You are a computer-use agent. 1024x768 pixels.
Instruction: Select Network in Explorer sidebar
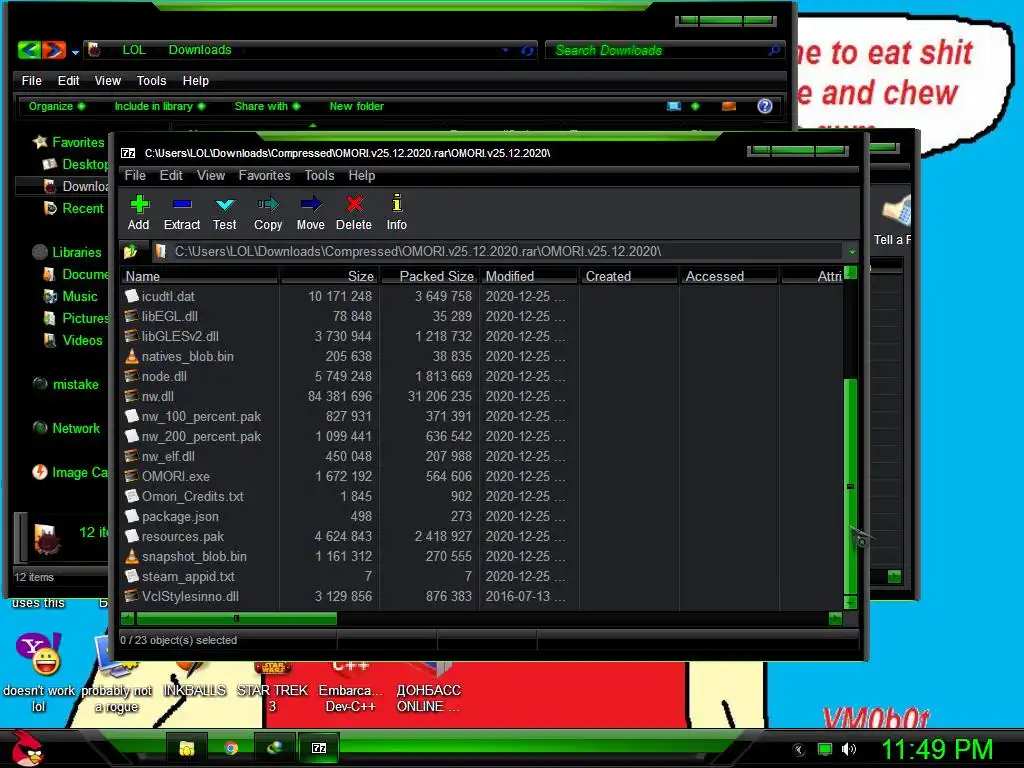(x=66, y=428)
